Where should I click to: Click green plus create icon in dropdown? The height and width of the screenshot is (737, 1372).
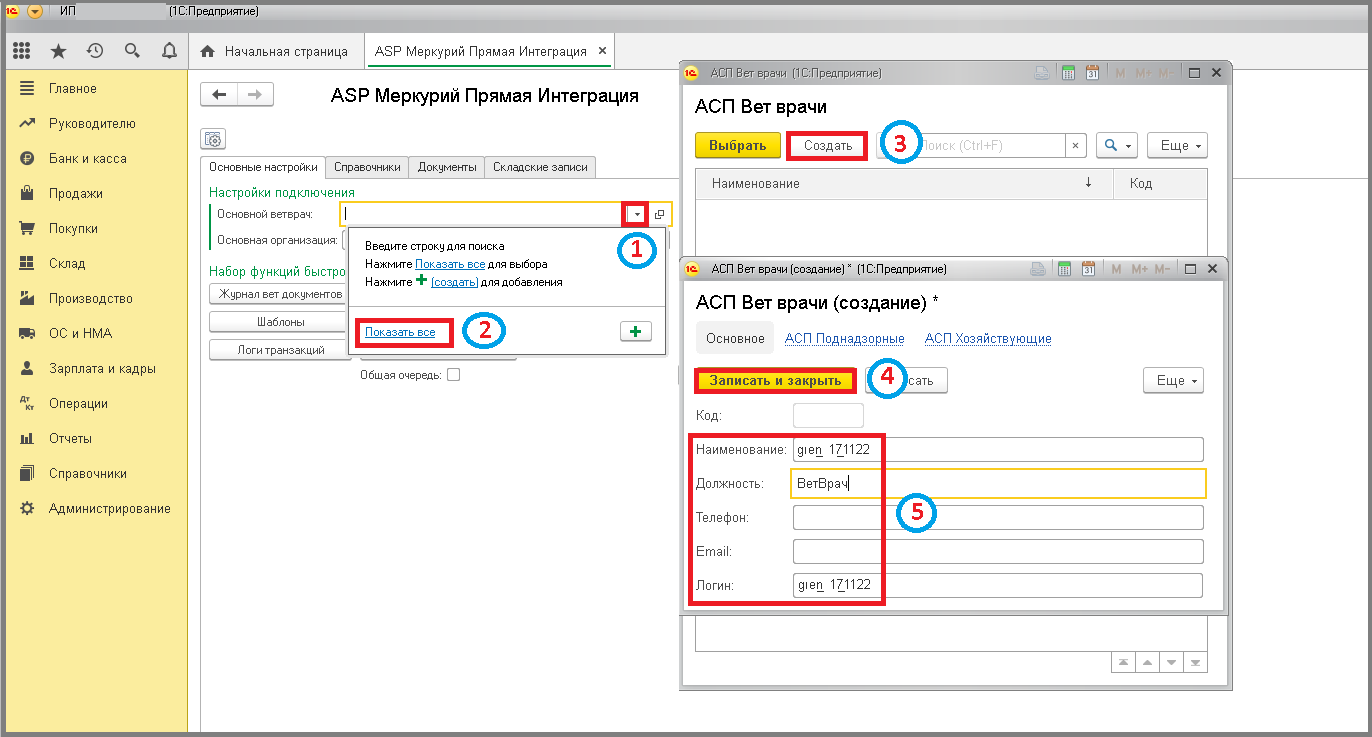pyautogui.click(x=635, y=332)
